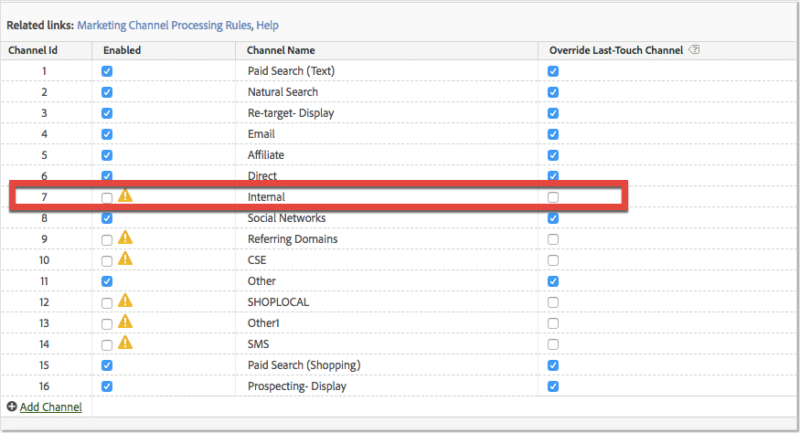Click the warning icon on SMS row
The width and height of the screenshot is (800, 433).
coord(125,342)
